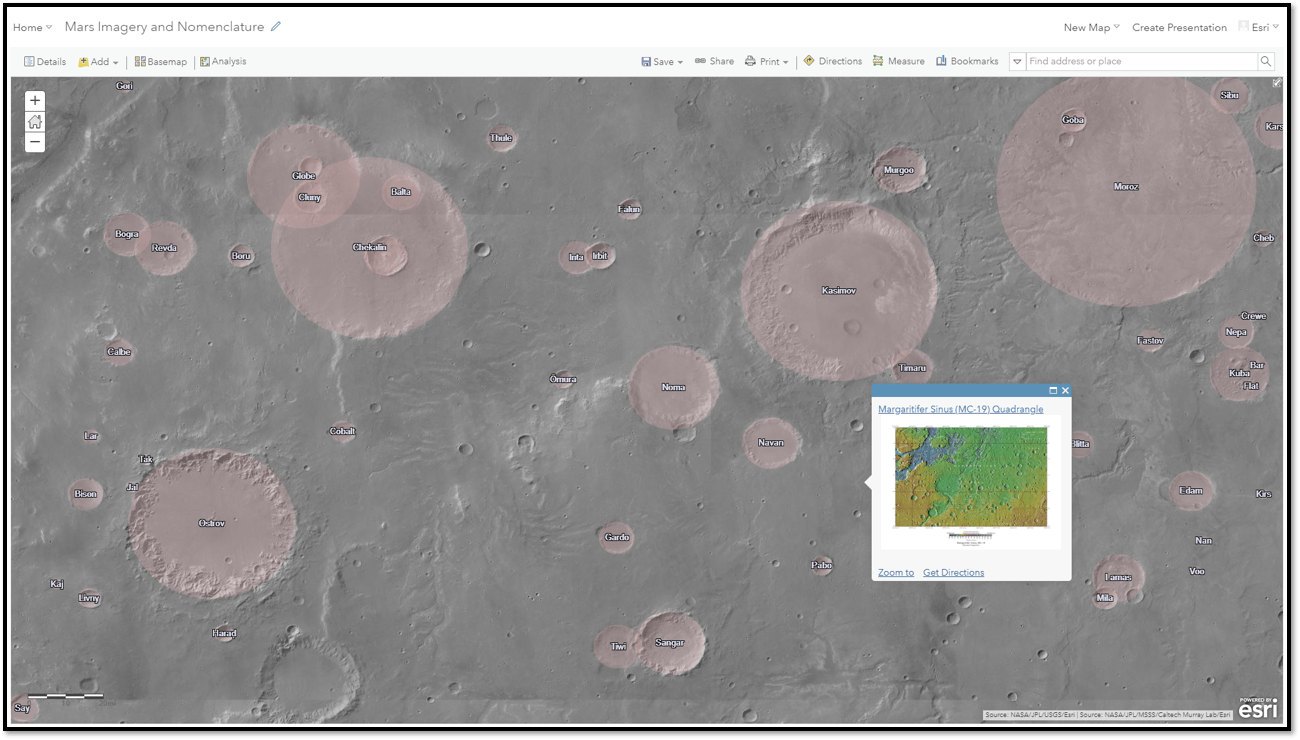Screen dimensions: 1300x740
Task: Open the Analysis tools
Action: tap(223, 61)
